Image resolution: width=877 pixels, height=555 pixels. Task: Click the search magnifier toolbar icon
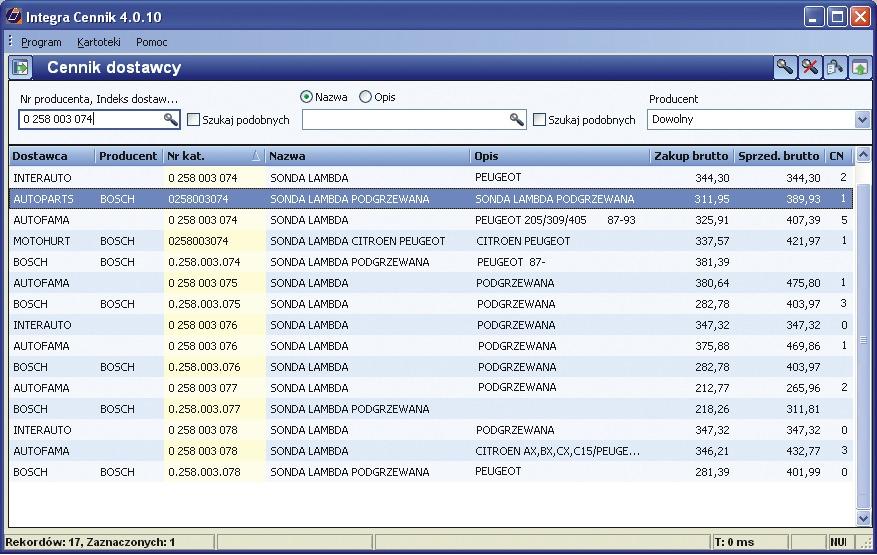(x=785, y=68)
